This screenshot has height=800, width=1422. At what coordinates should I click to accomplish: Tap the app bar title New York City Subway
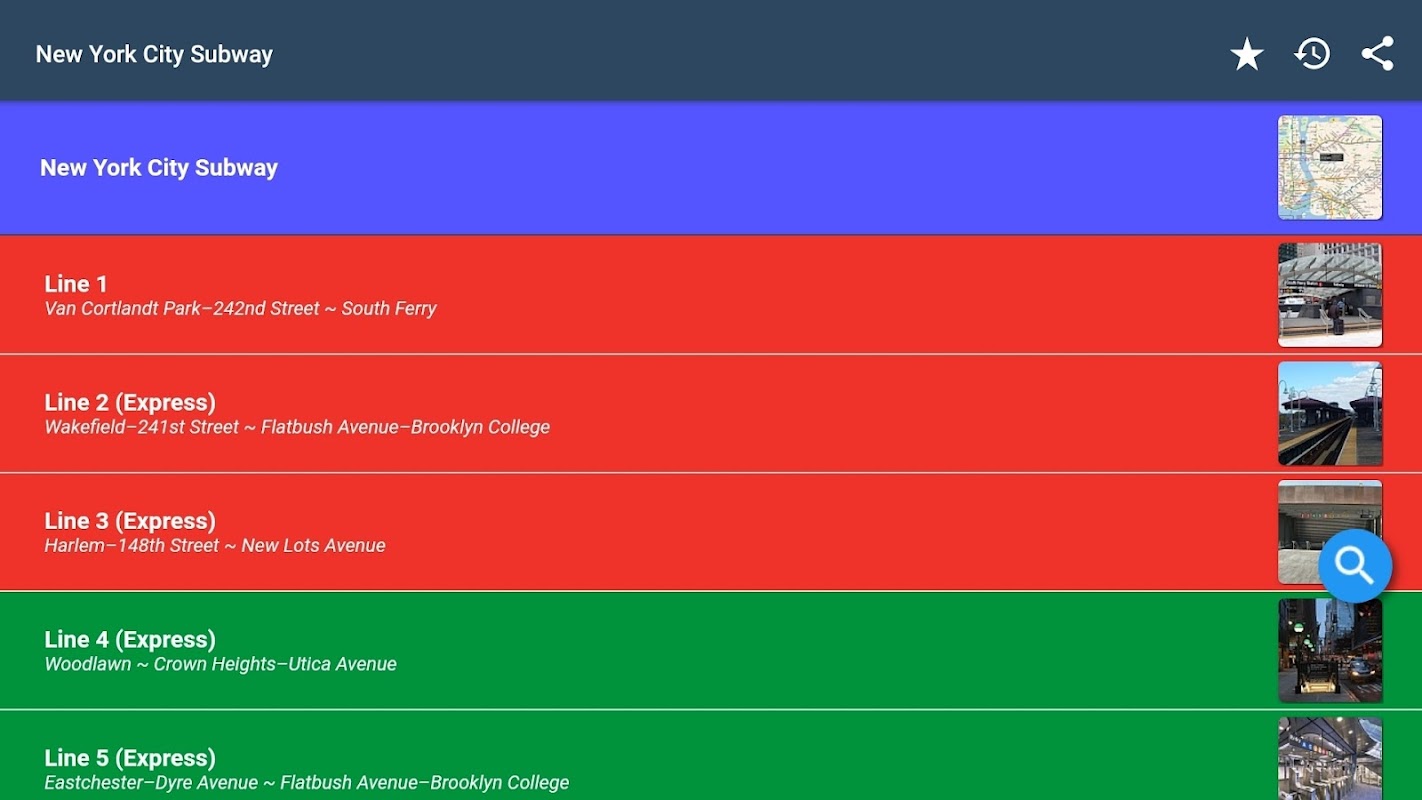coord(154,55)
